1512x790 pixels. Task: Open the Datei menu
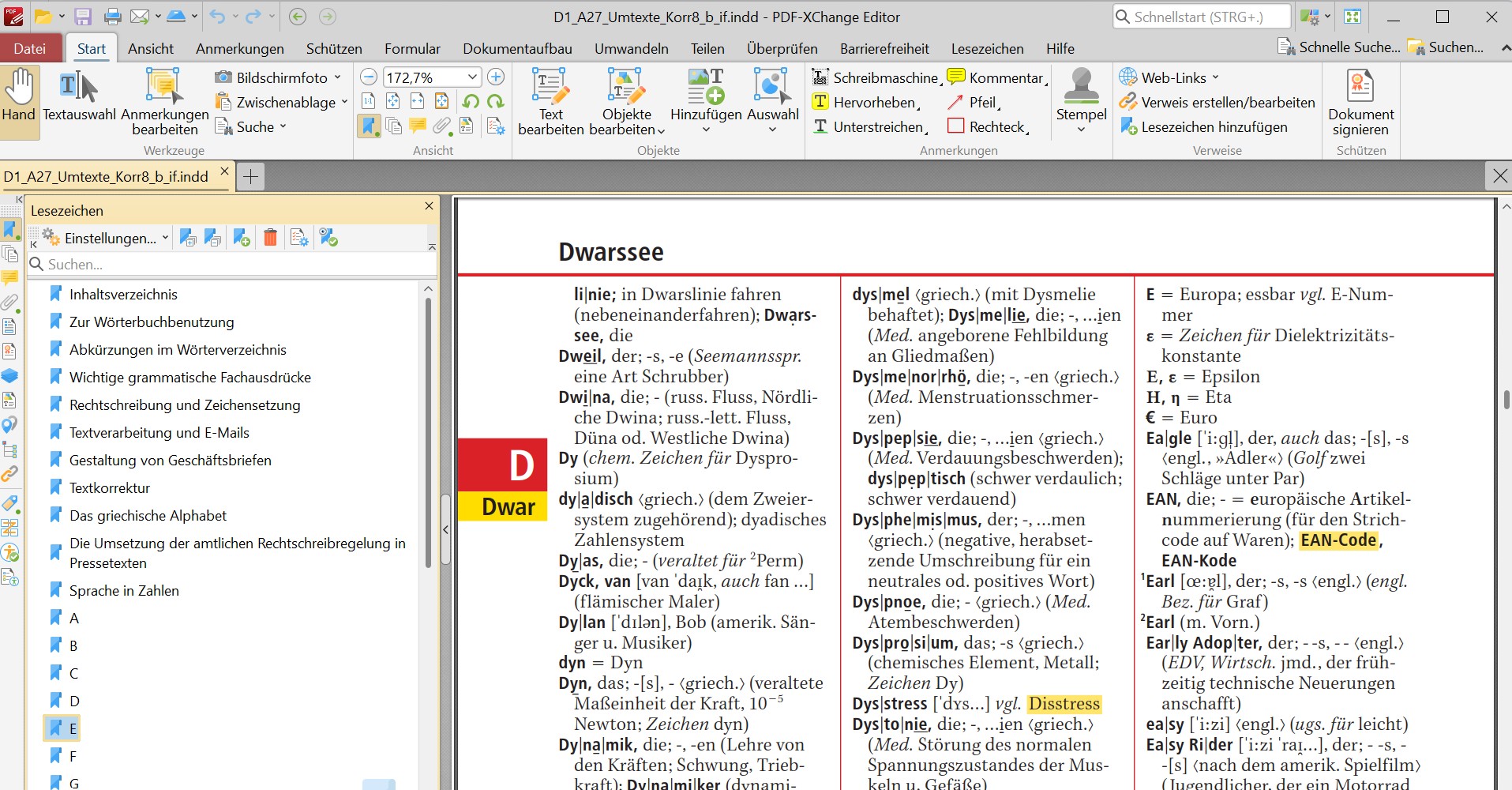(30, 48)
